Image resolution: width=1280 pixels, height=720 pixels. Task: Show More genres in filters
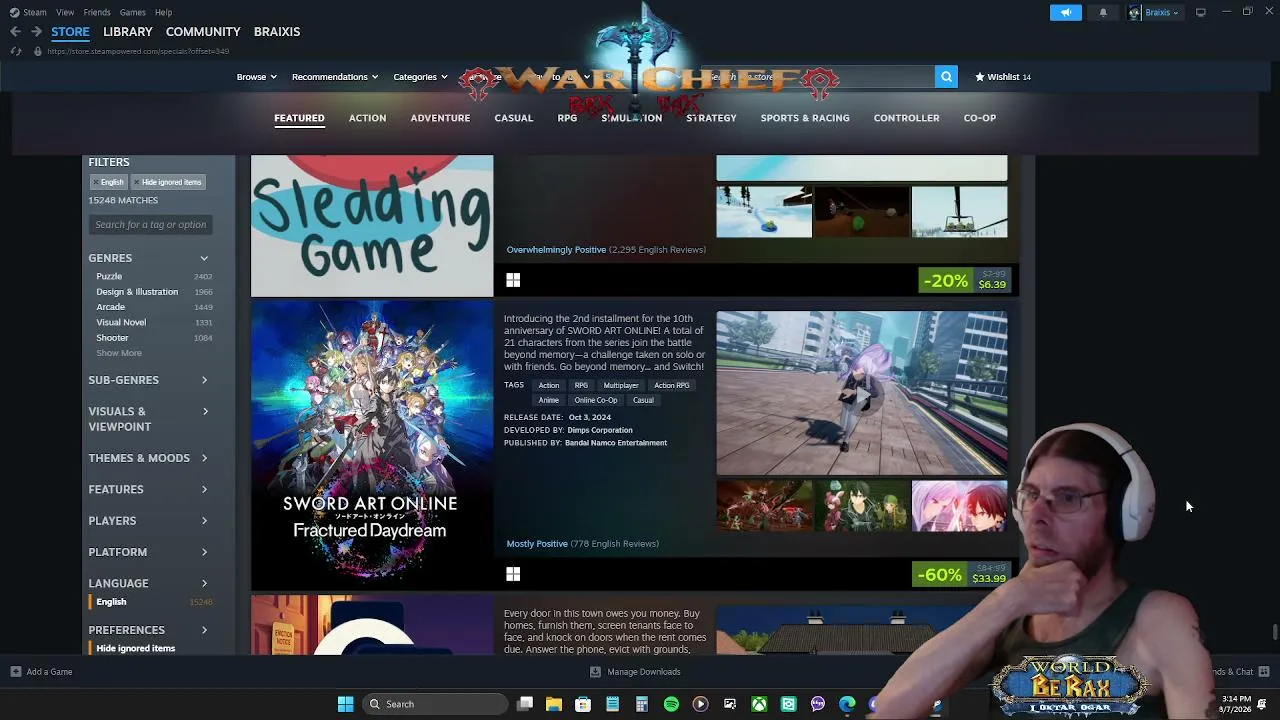(x=119, y=353)
